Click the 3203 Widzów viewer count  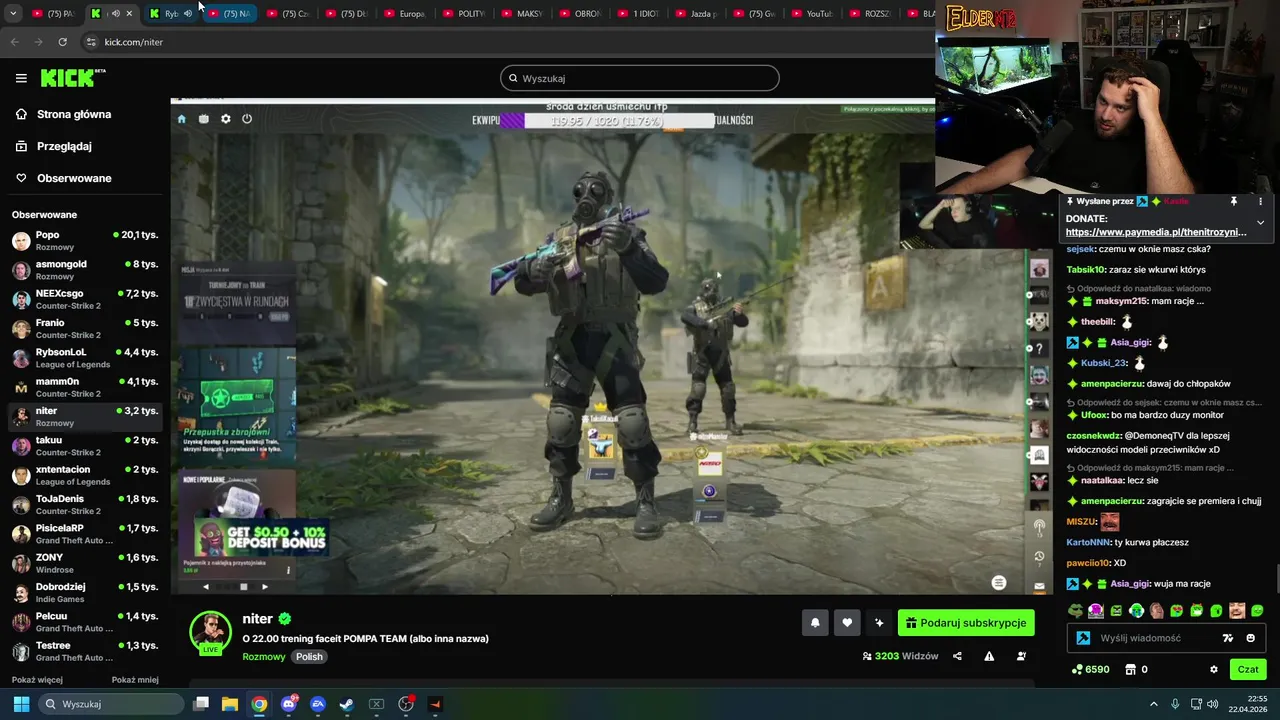point(900,656)
